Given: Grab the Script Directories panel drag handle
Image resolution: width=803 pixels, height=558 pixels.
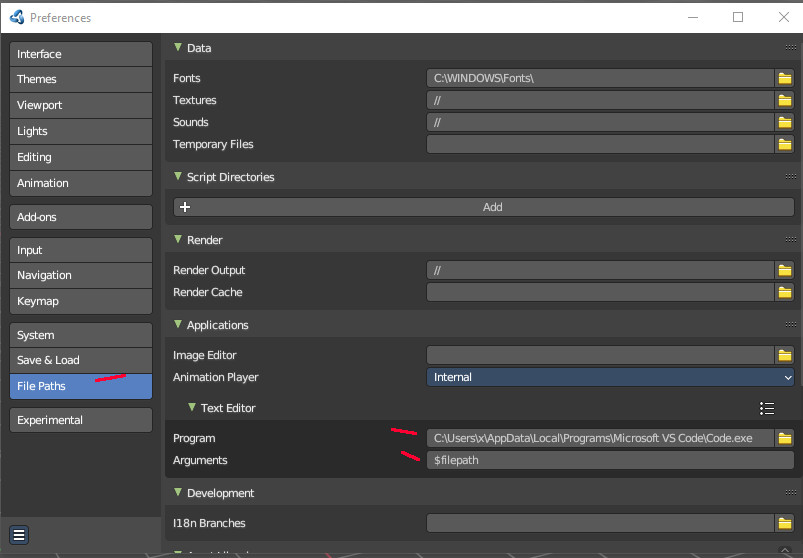Looking at the screenshot, I should click(x=790, y=177).
